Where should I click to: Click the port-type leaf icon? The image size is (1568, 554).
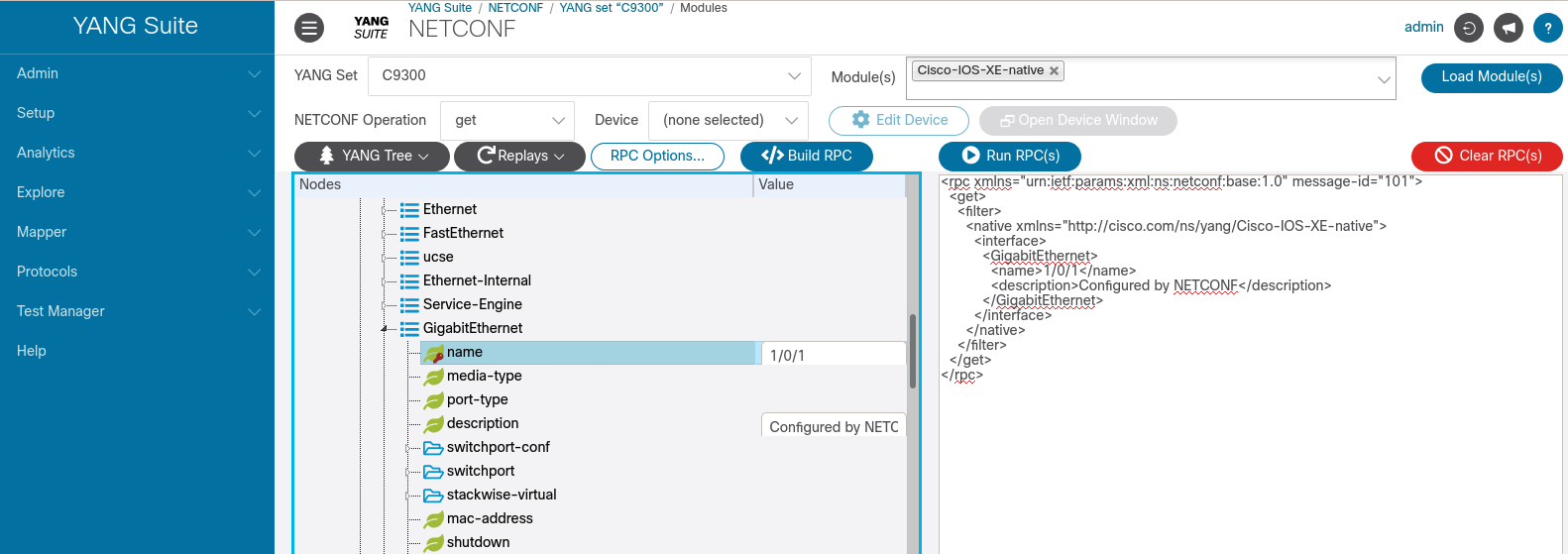coord(433,400)
